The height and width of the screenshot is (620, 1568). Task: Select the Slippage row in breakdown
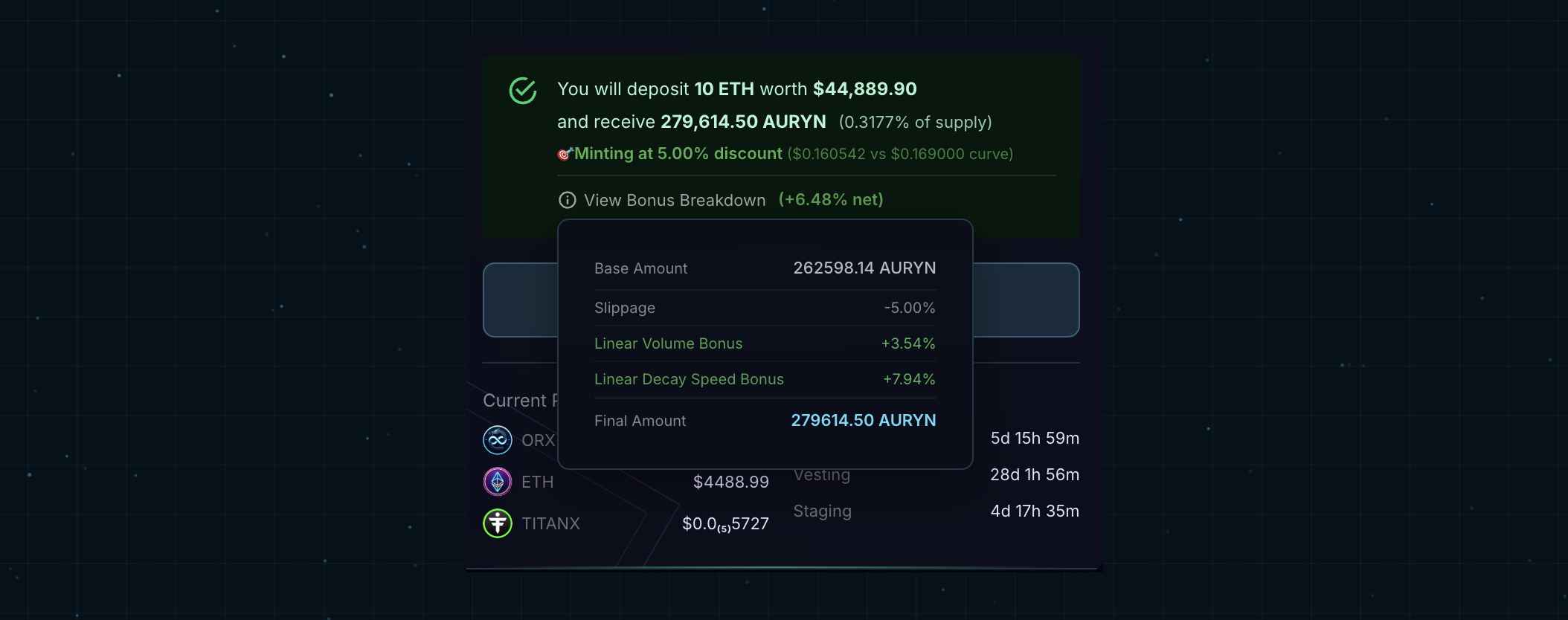pyautogui.click(x=765, y=308)
